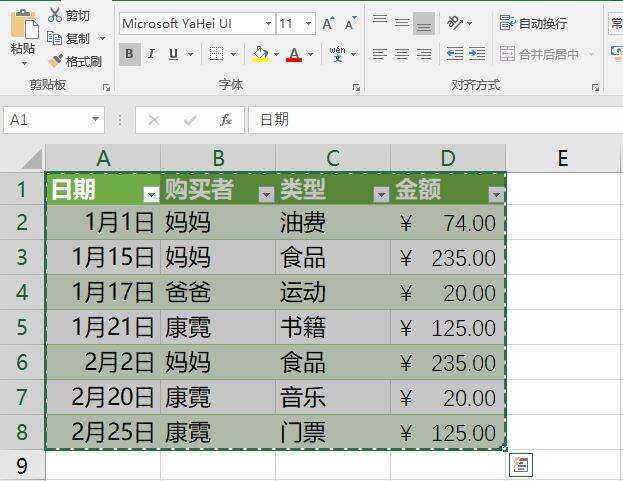Align text left
623x481 pixels.
[380, 54]
